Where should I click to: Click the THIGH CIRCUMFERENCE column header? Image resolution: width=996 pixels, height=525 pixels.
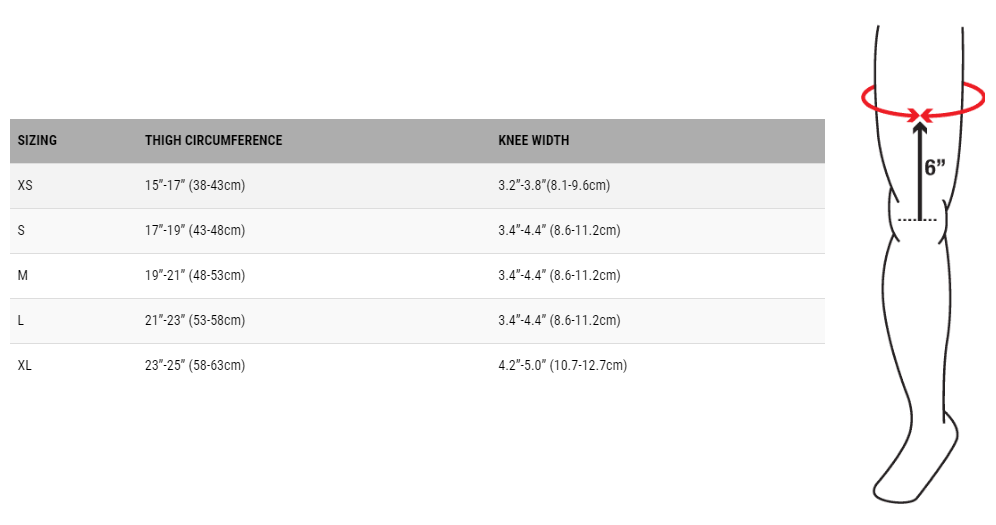point(213,141)
